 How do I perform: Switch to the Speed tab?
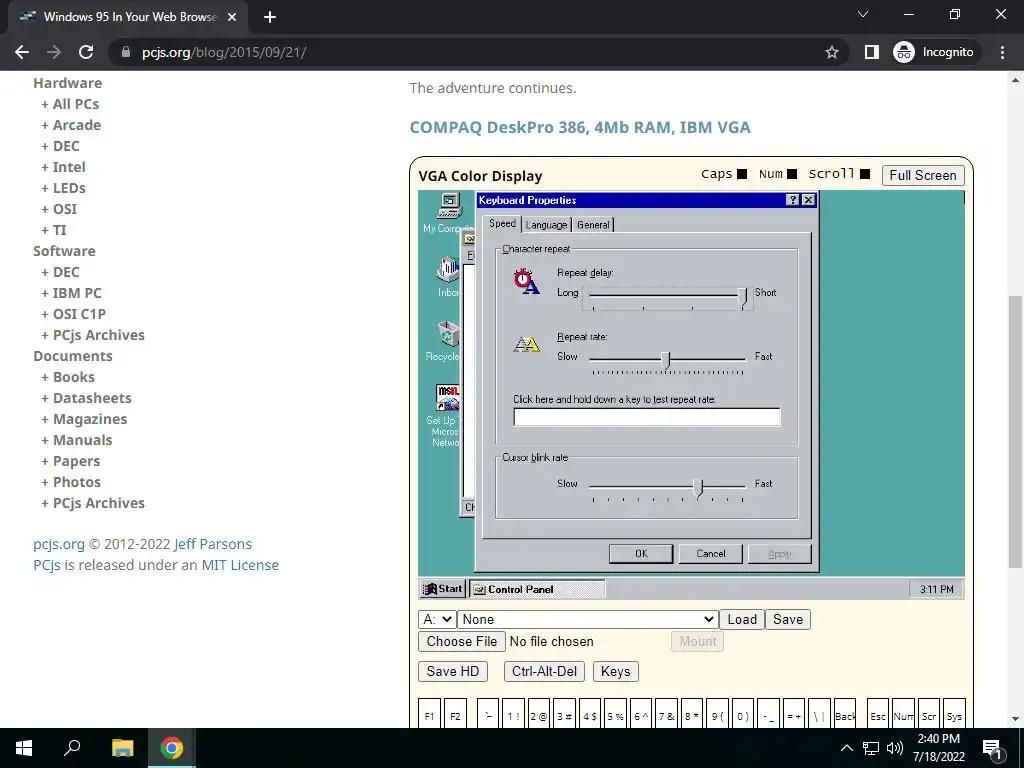tap(502, 223)
